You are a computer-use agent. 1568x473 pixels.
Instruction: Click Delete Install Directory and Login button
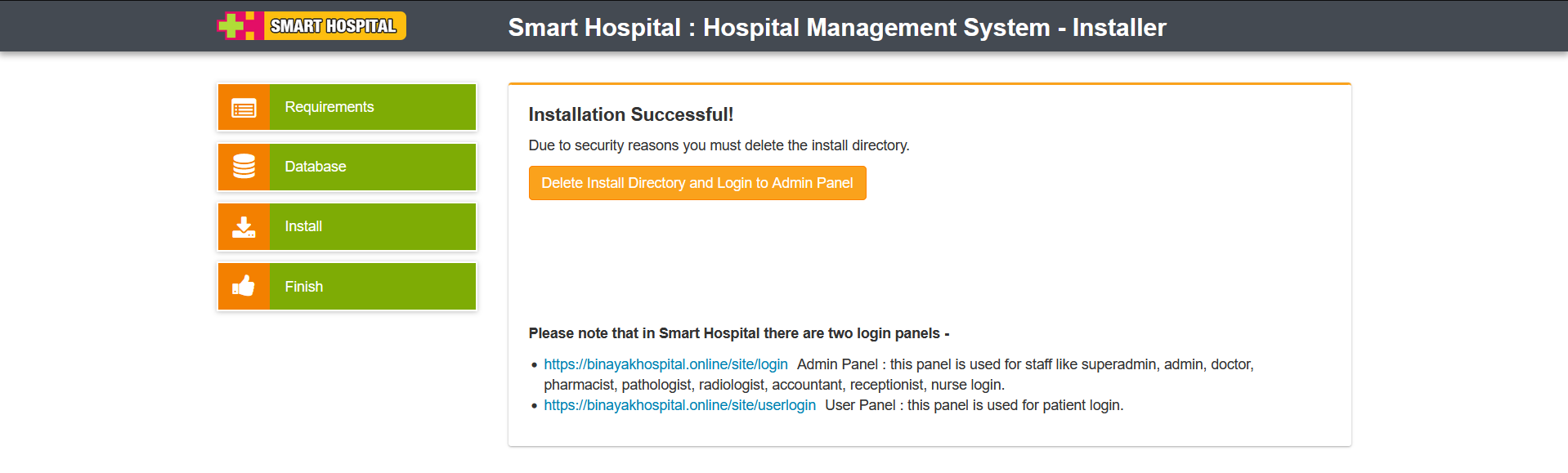coord(697,183)
